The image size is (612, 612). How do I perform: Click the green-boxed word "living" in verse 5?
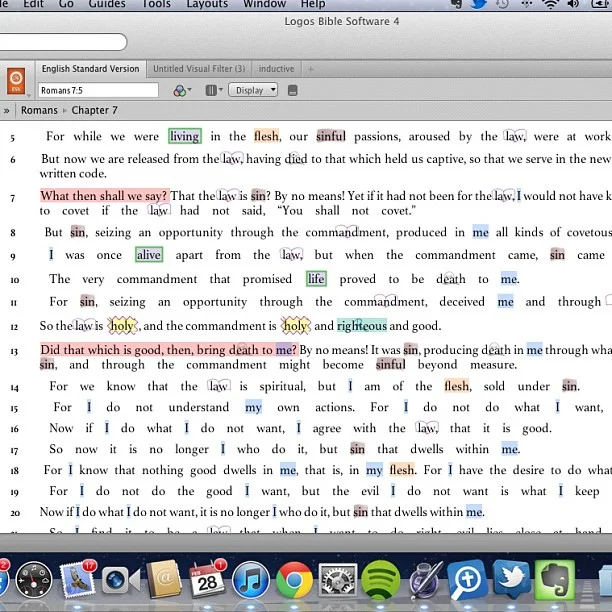click(185, 136)
